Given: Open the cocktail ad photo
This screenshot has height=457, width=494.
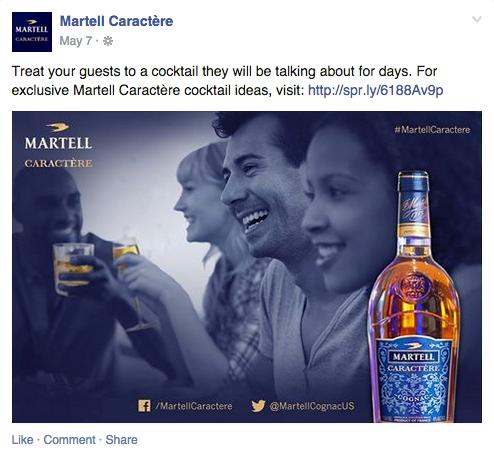Looking at the screenshot, I should tap(247, 267).
